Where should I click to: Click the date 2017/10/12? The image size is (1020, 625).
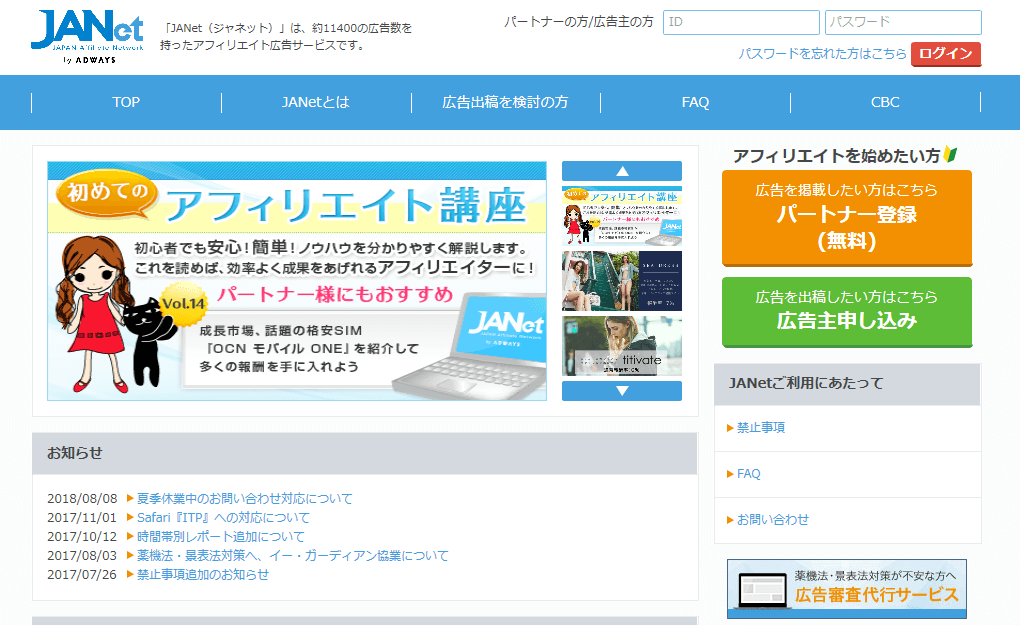82,537
